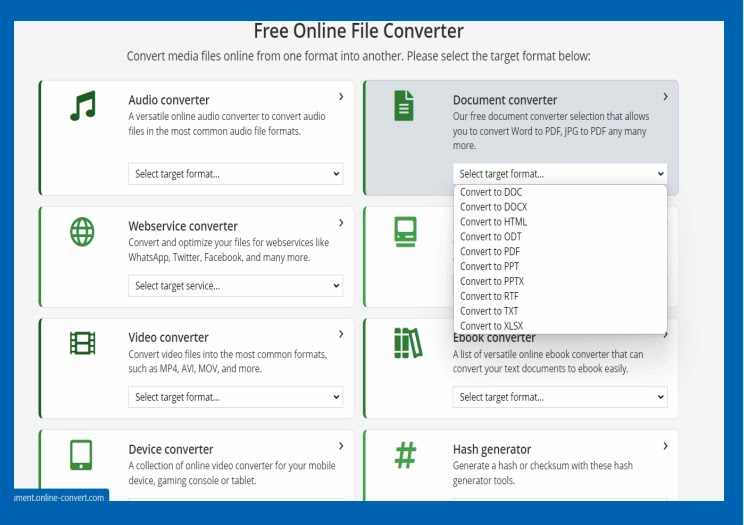Expand Device converter chevron arrow
This screenshot has width=744, height=525.
pos(341,446)
